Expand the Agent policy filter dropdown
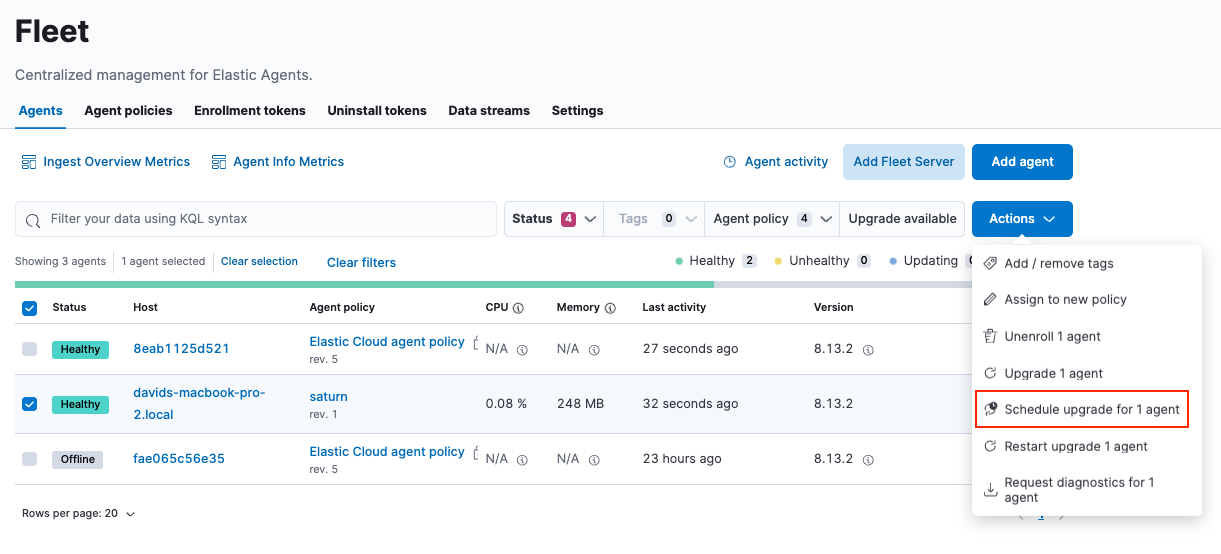This screenshot has height=554, width=1221. pyautogui.click(x=774, y=219)
